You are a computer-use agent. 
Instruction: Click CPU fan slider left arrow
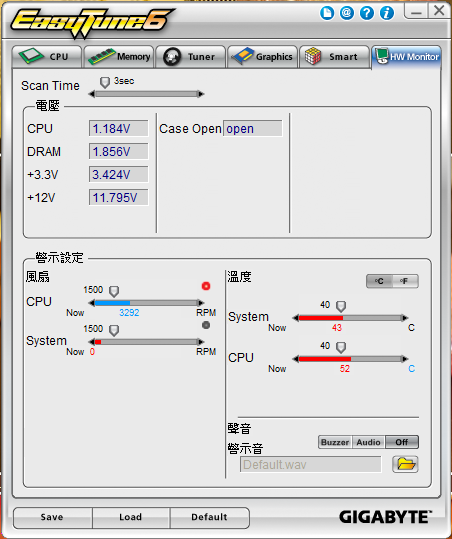[91, 303]
